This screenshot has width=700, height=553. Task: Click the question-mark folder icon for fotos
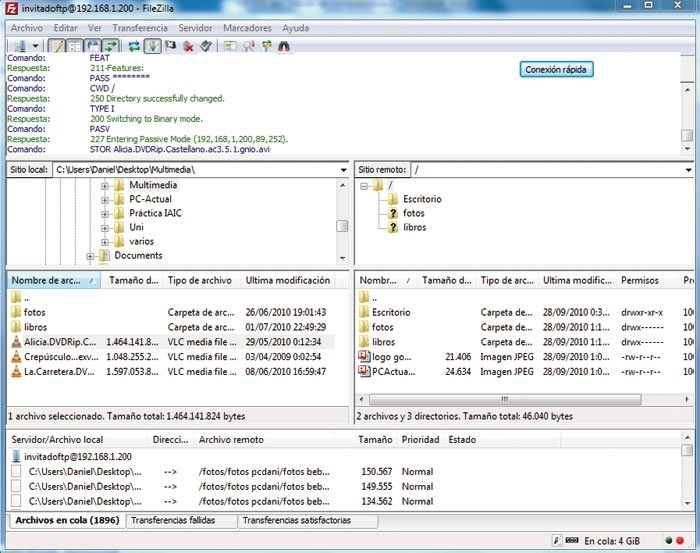pyautogui.click(x=393, y=213)
